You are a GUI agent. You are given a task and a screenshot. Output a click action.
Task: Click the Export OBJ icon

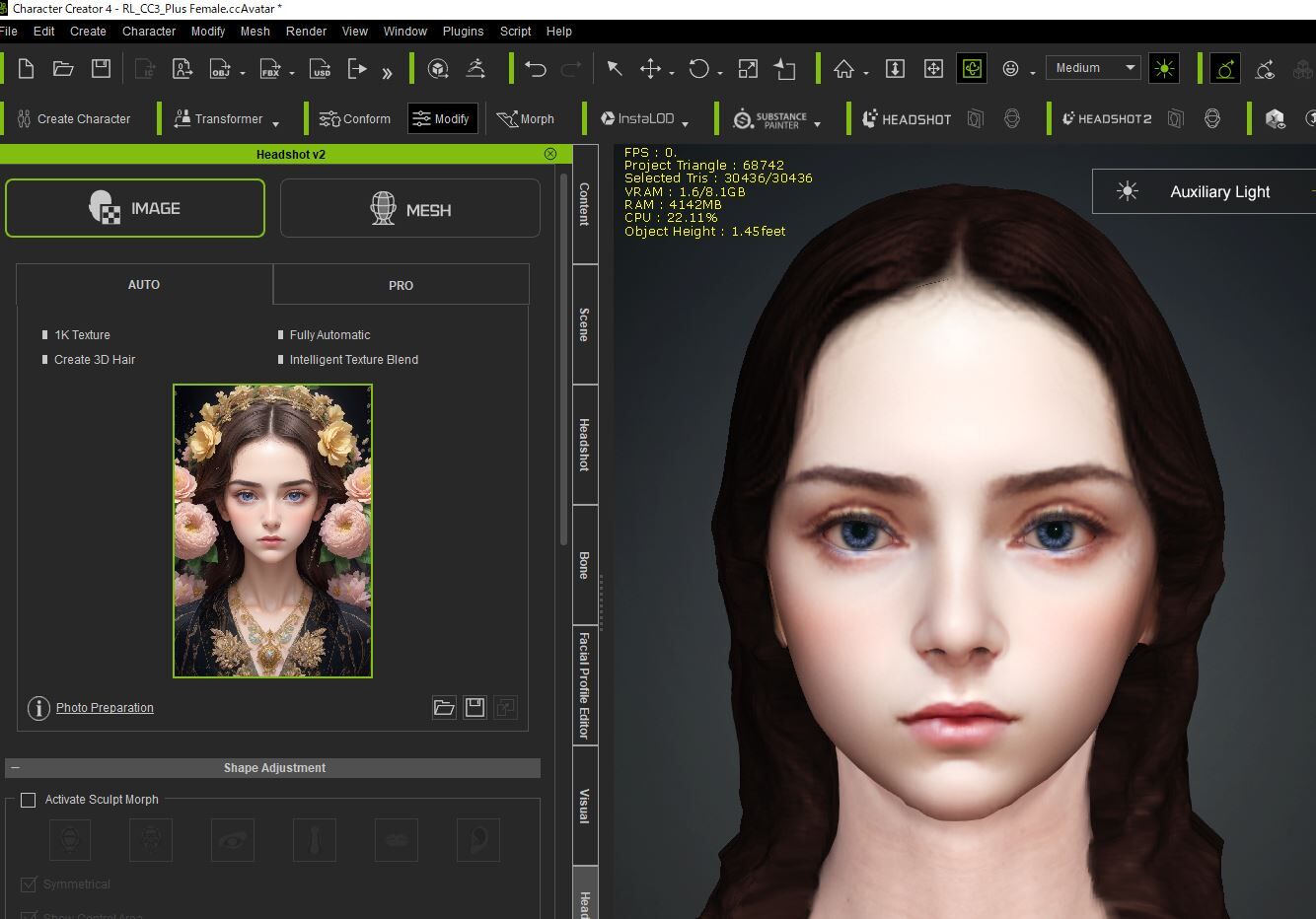[220, 68]
